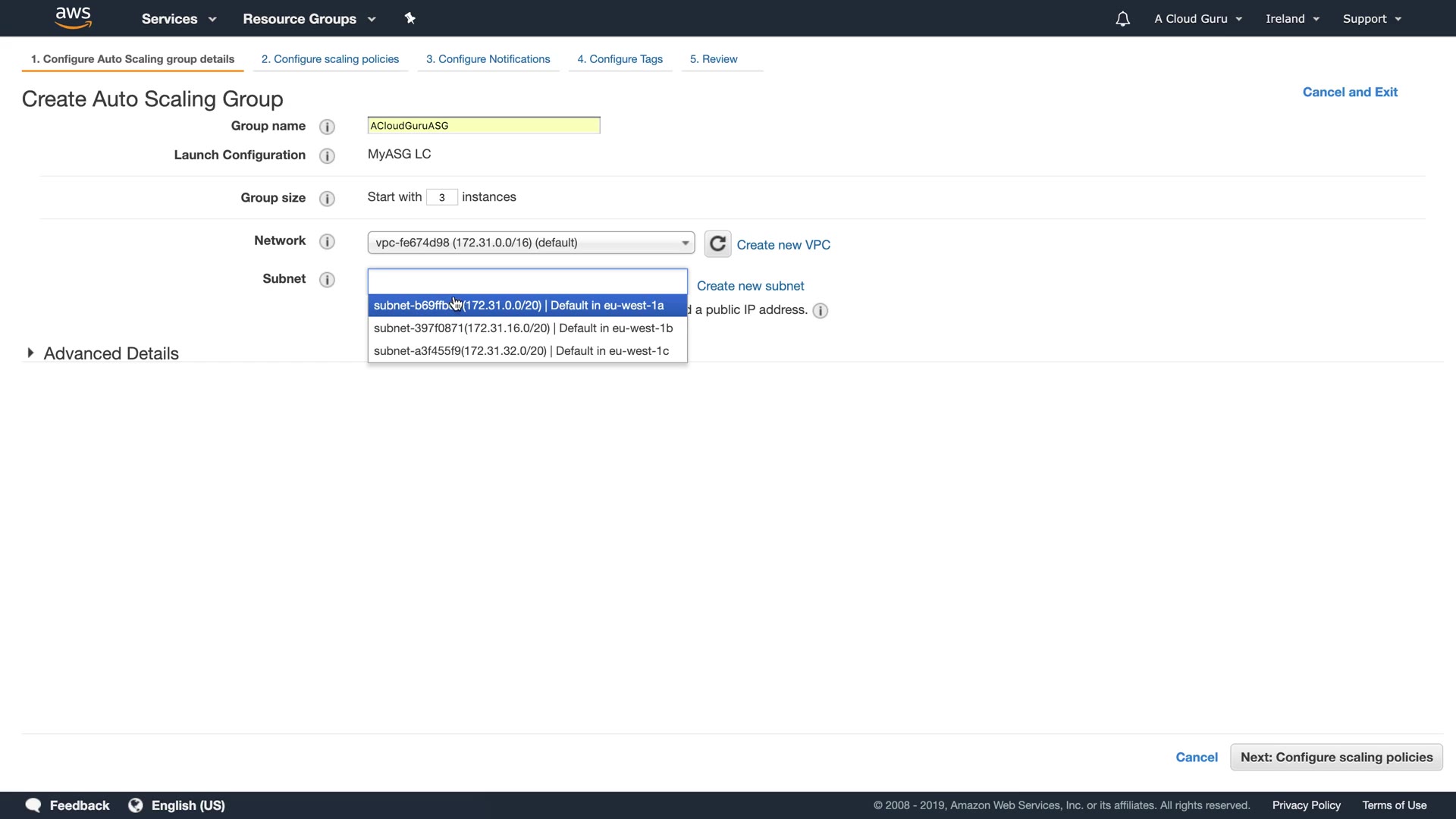
Task: Click info icon next to Group name
Action: 327,127
